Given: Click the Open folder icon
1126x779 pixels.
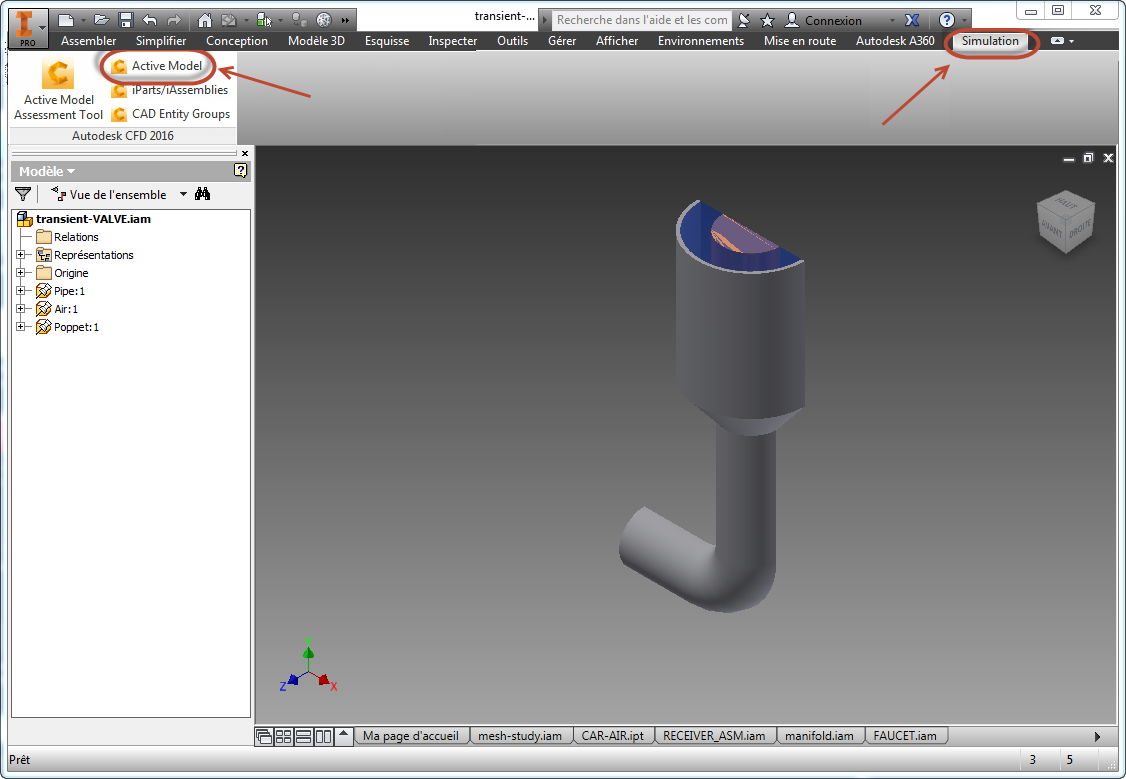Looking at the screenshot, I should pyautogui.click(x=102, y=21).
